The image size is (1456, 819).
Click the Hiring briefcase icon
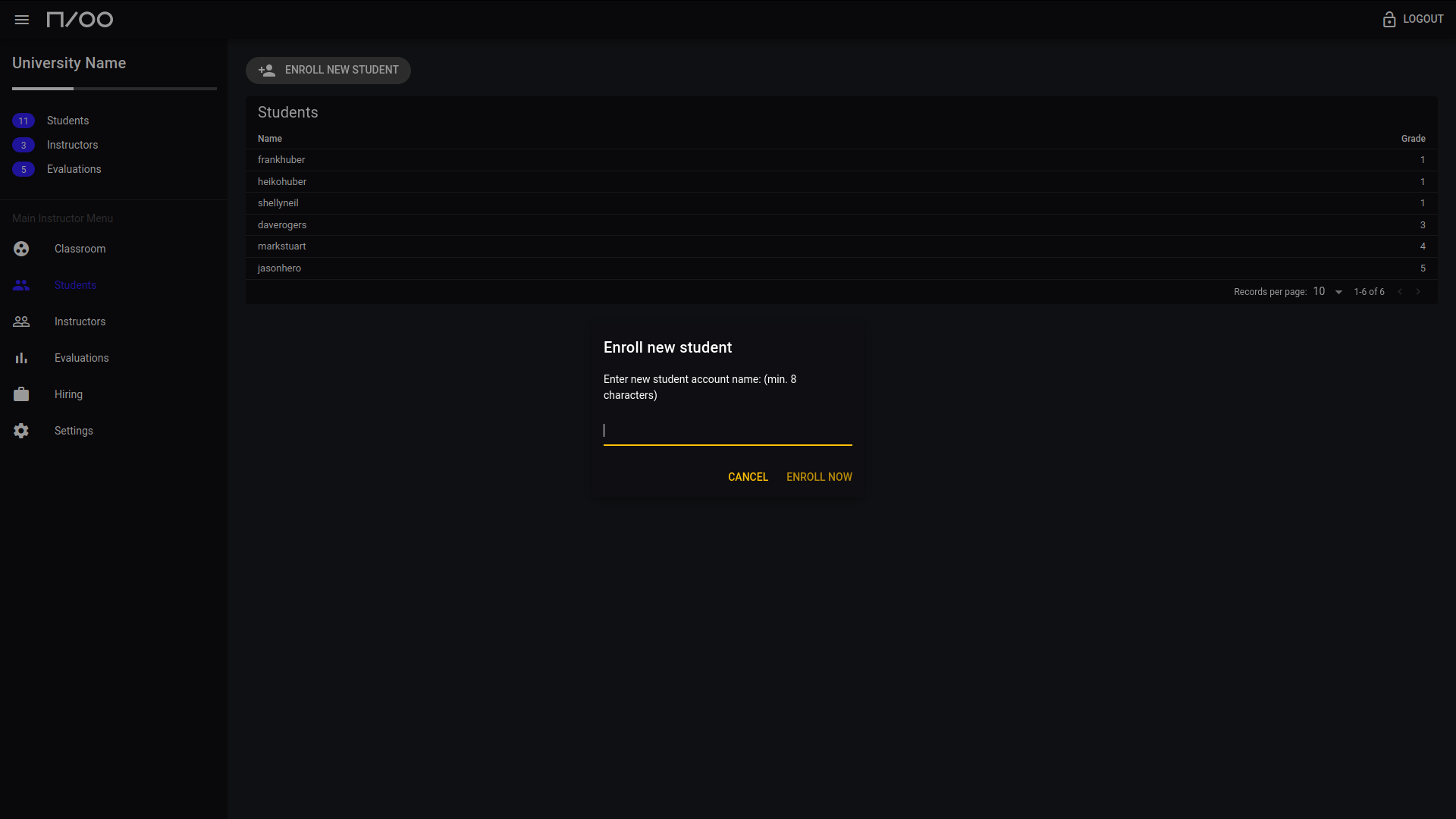[21, 394]
